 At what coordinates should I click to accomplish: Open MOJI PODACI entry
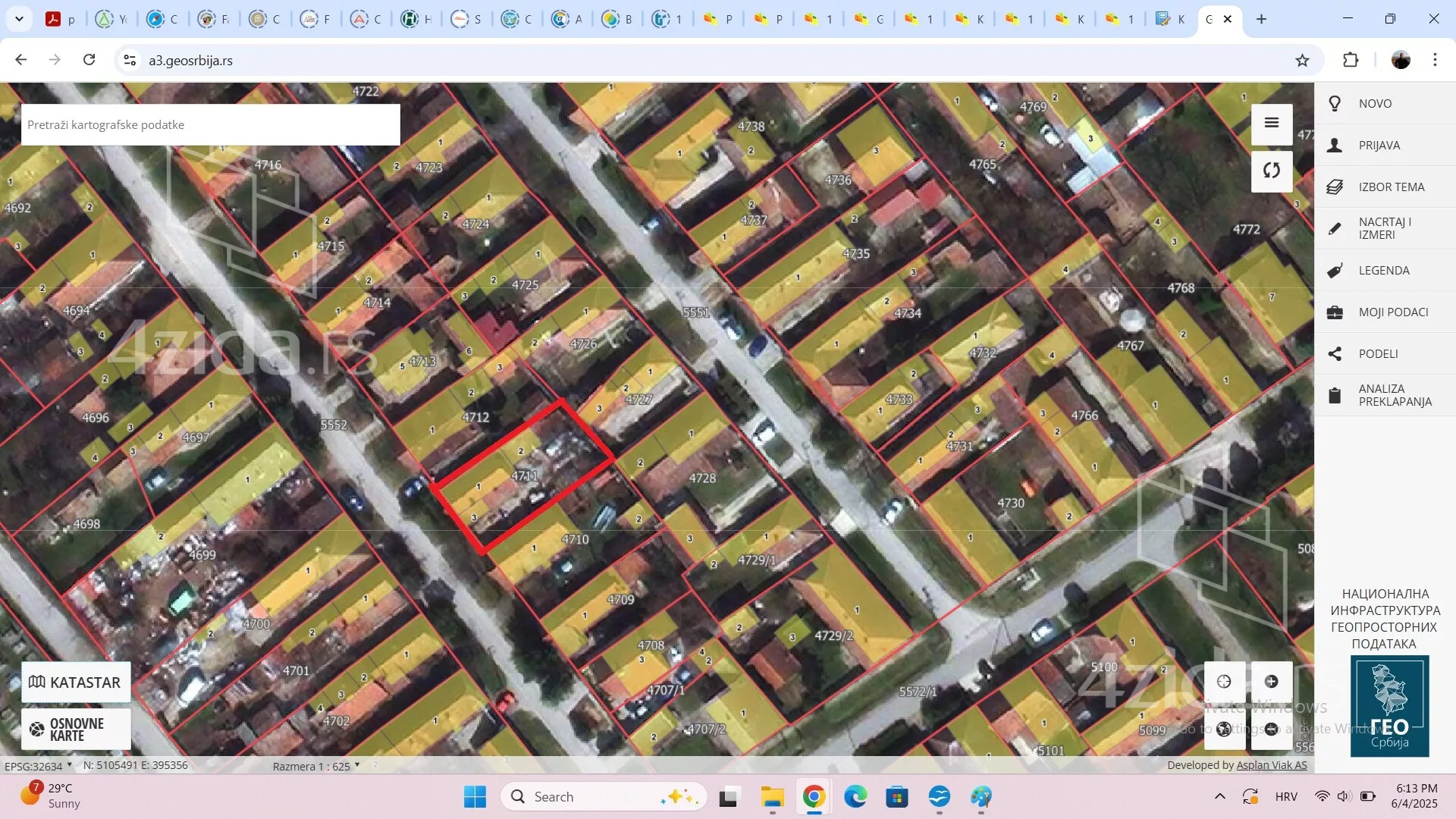coord(1385,312)
